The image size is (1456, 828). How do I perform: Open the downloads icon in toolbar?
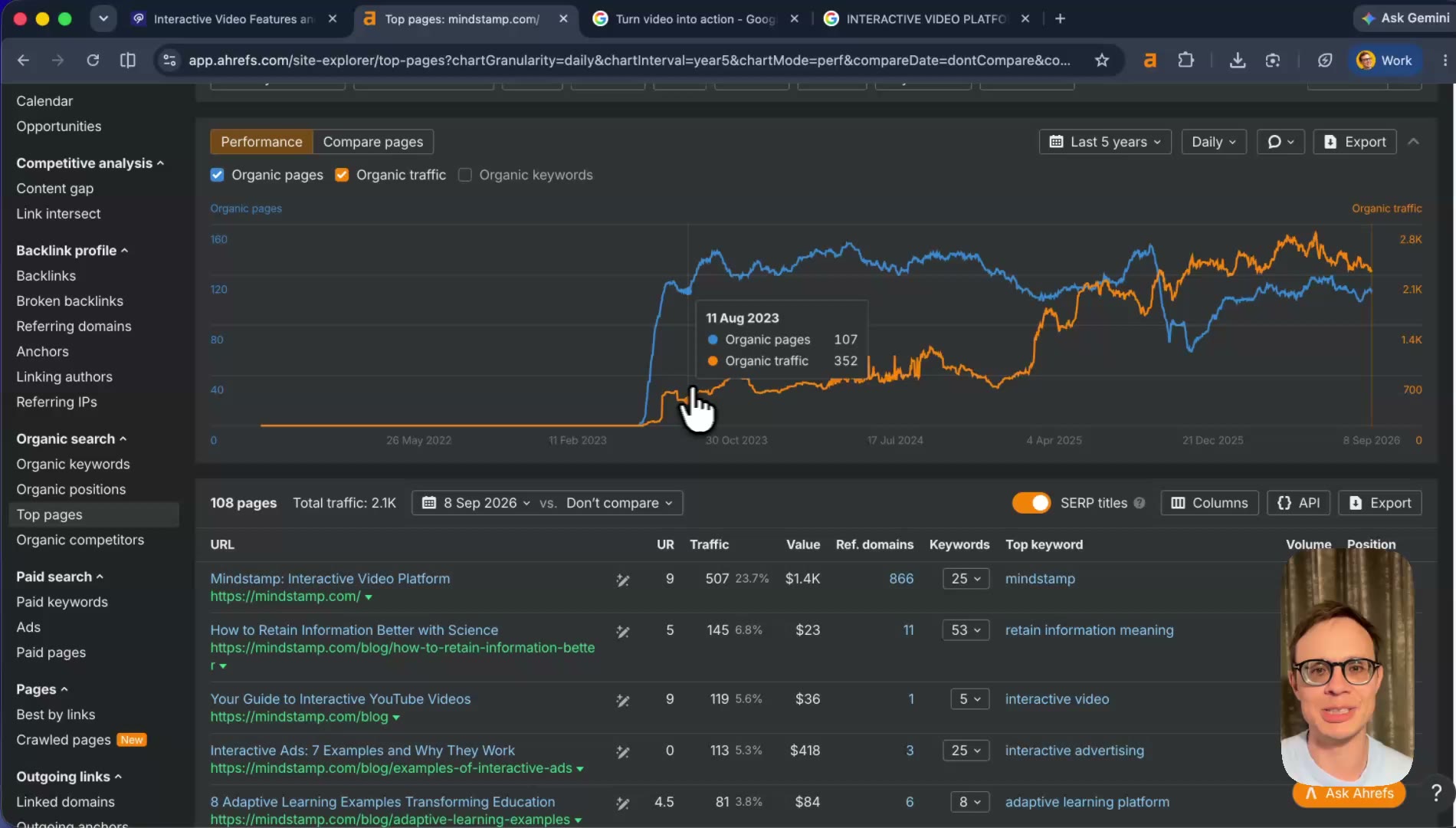click(1237, 60)
